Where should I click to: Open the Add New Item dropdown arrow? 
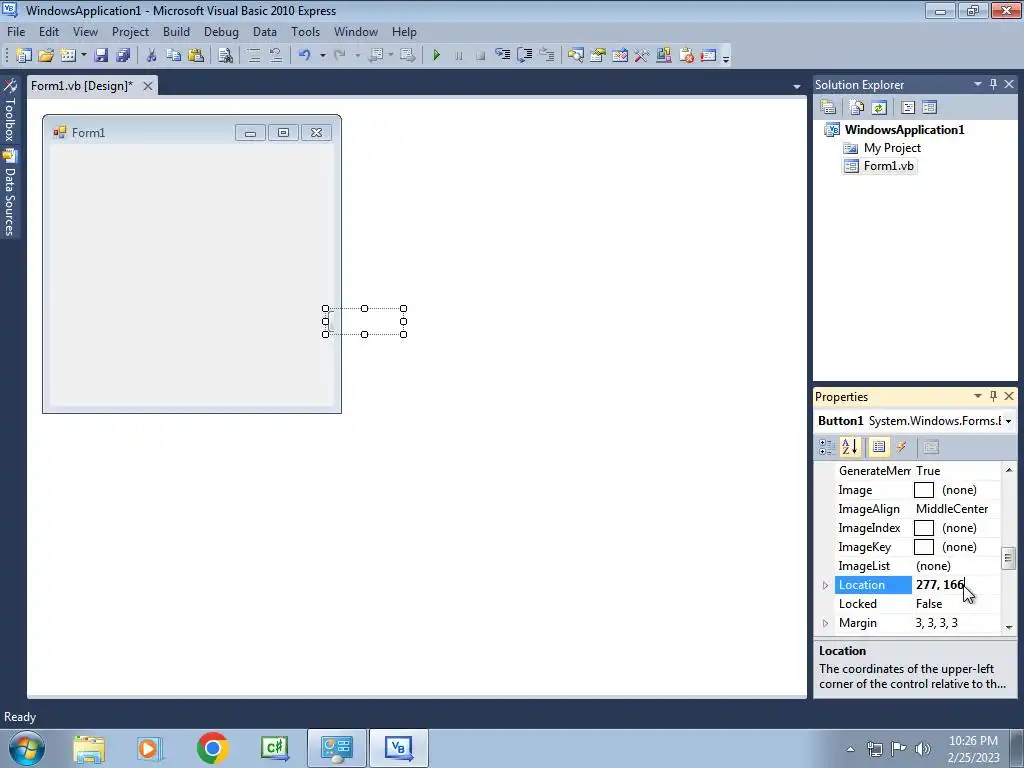(84, 56)
